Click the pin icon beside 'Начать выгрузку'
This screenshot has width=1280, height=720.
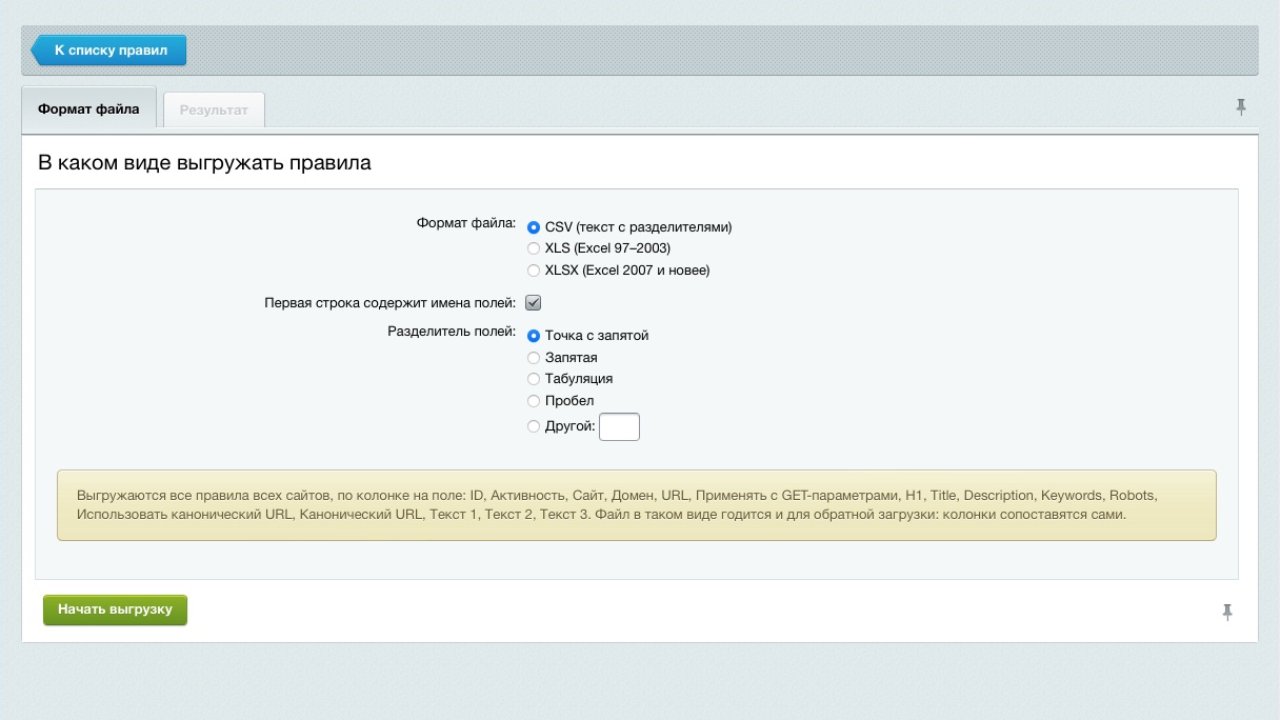click(x=1227, y=612)
